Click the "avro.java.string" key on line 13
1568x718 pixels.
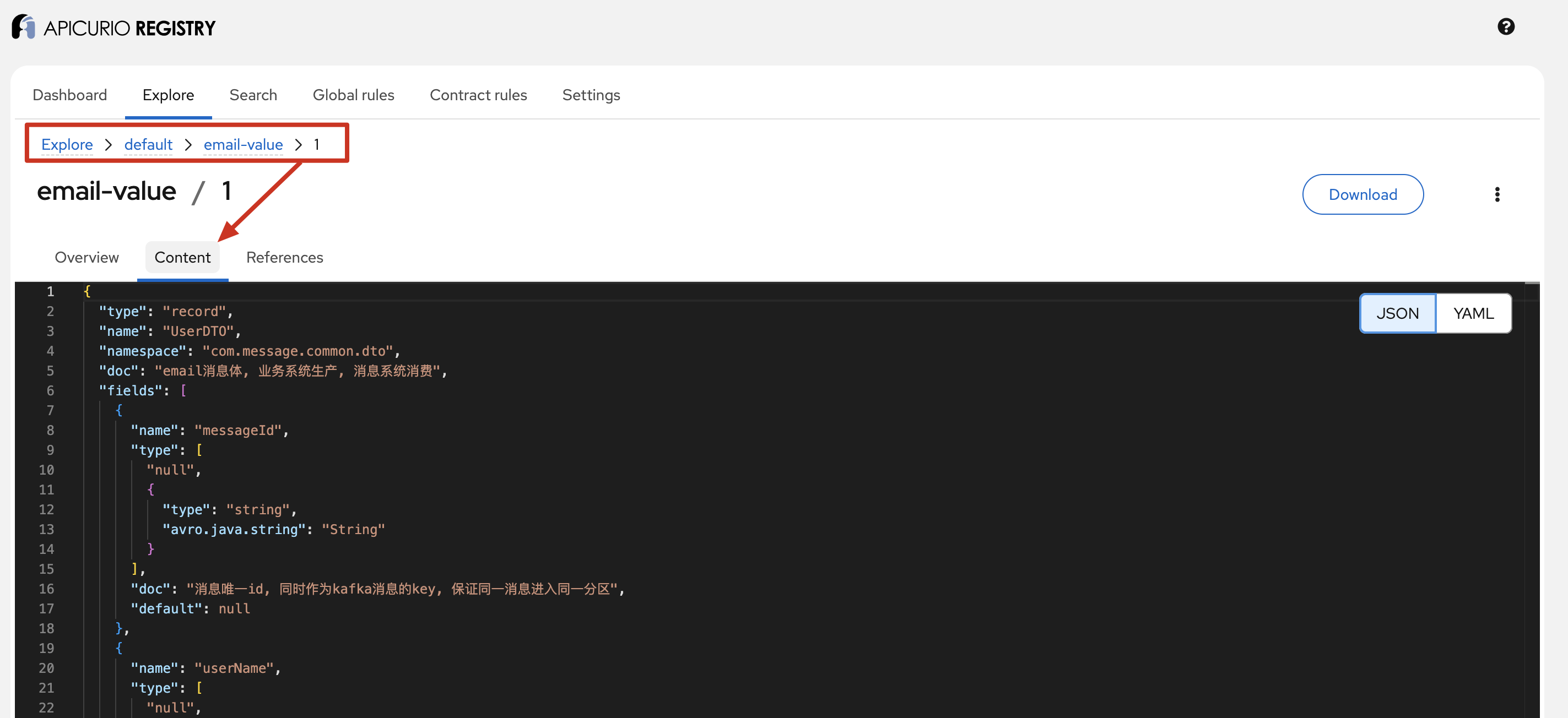234,529
